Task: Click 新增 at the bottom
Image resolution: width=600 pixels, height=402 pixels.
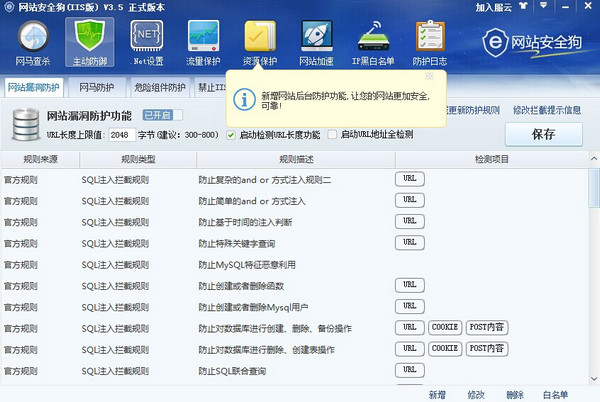Action: 437,395
